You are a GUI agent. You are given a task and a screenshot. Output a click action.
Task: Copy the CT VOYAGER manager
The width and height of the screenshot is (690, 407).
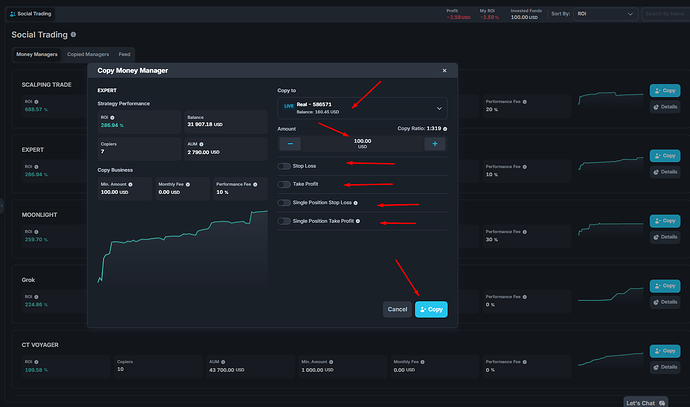pyautogui.click(x=665, y=351)
